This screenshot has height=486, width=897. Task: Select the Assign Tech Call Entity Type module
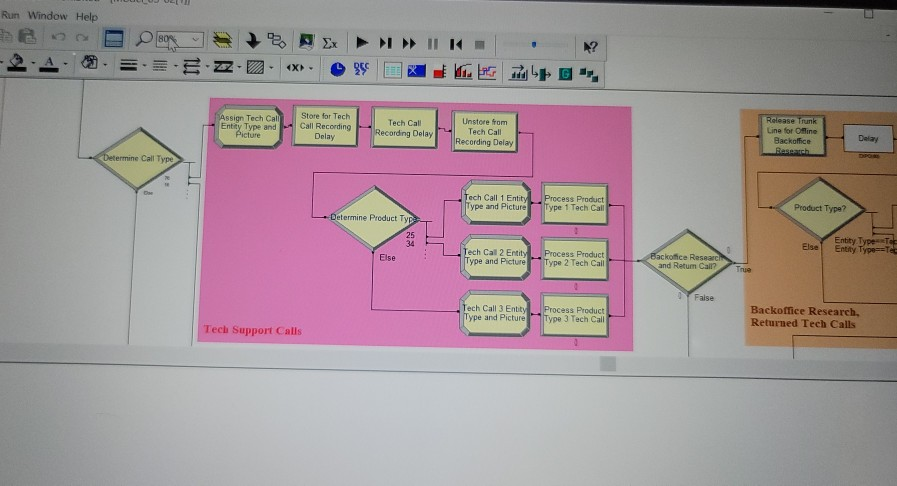(248, 126)
